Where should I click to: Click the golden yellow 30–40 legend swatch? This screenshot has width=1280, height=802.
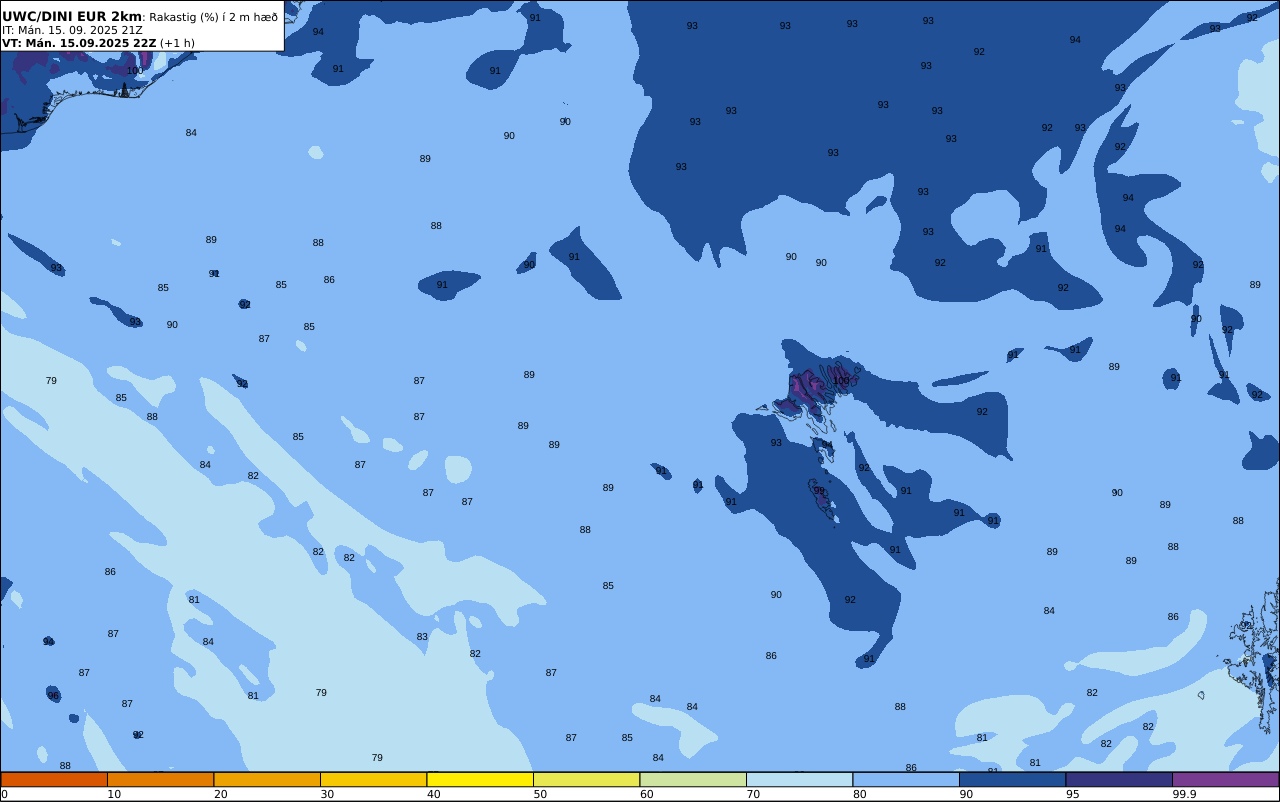coord(373,779)
